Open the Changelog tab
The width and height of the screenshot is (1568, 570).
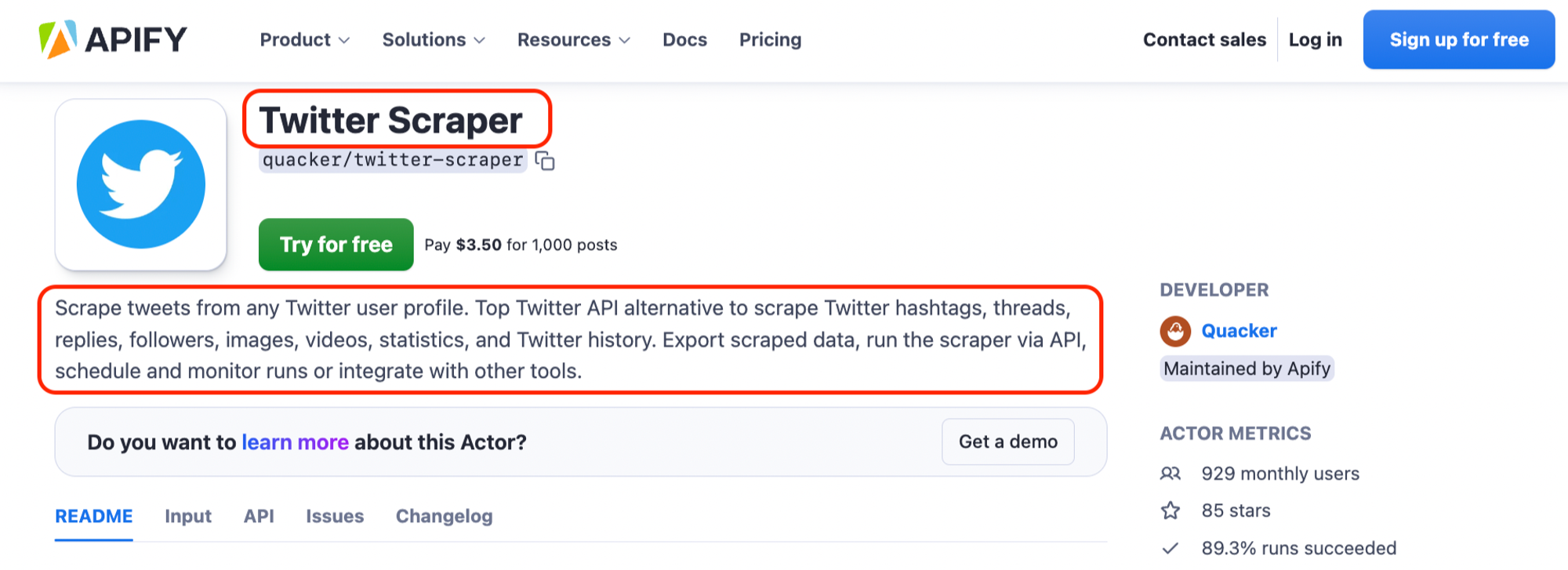[444, 516]
